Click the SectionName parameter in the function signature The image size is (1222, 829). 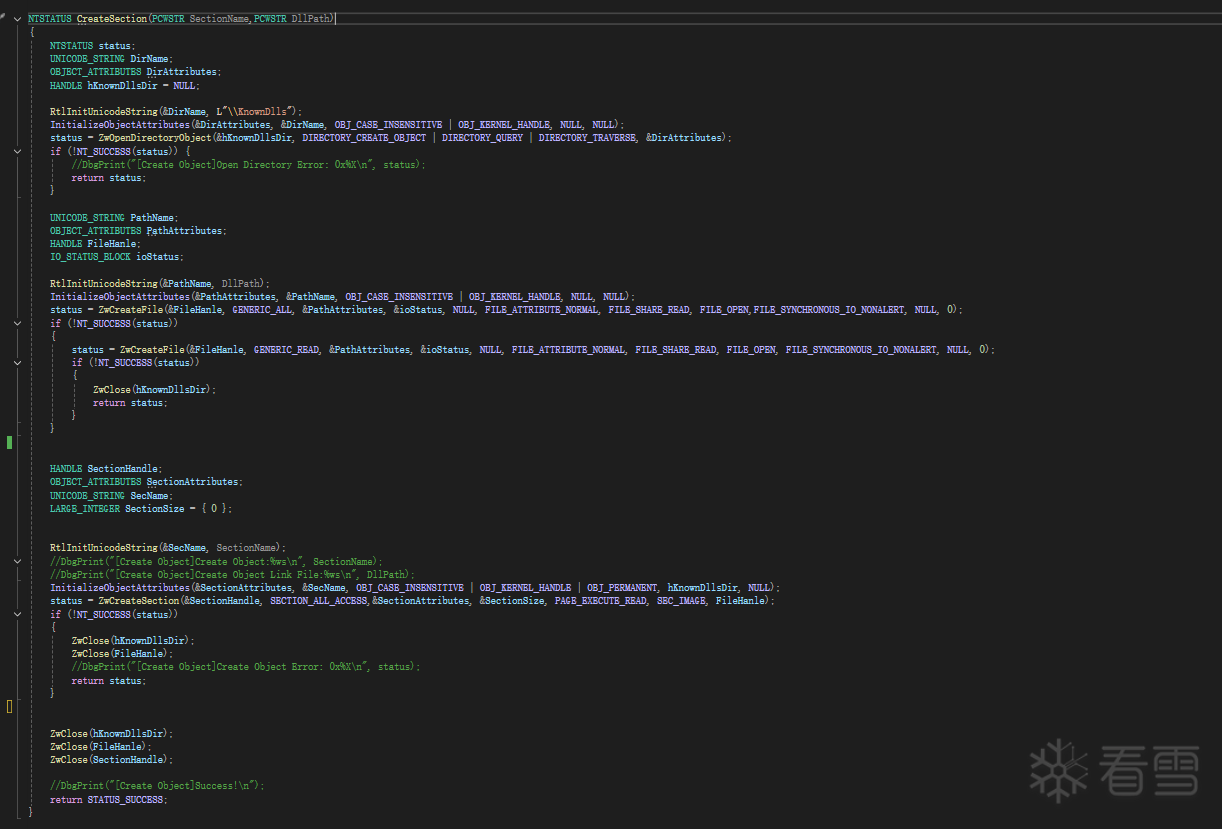(219, 19)
